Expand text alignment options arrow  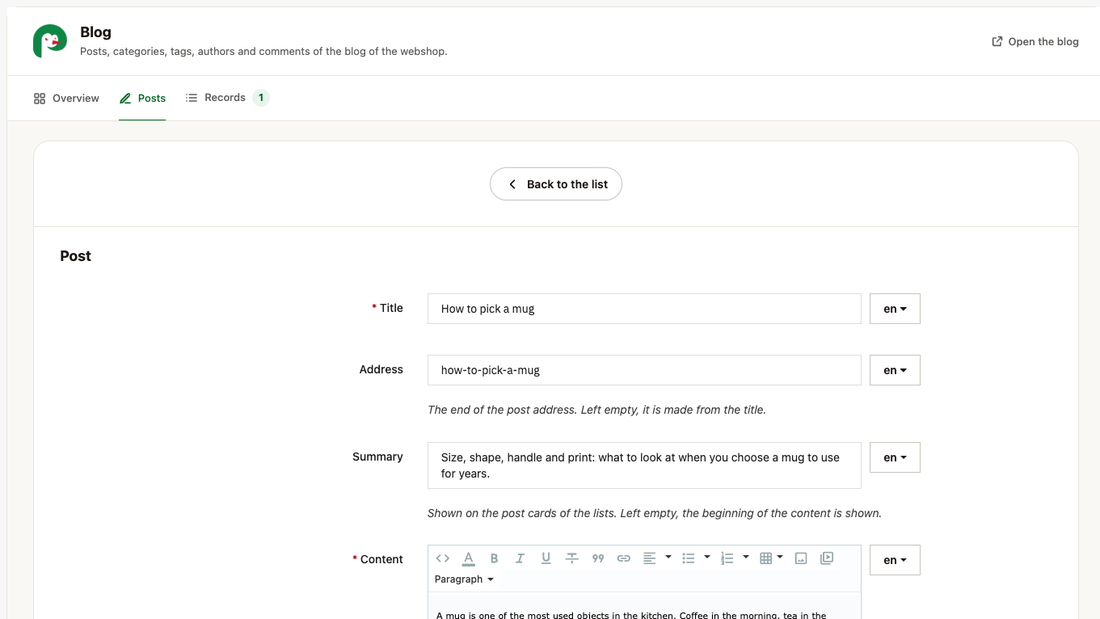click(668, 557)
